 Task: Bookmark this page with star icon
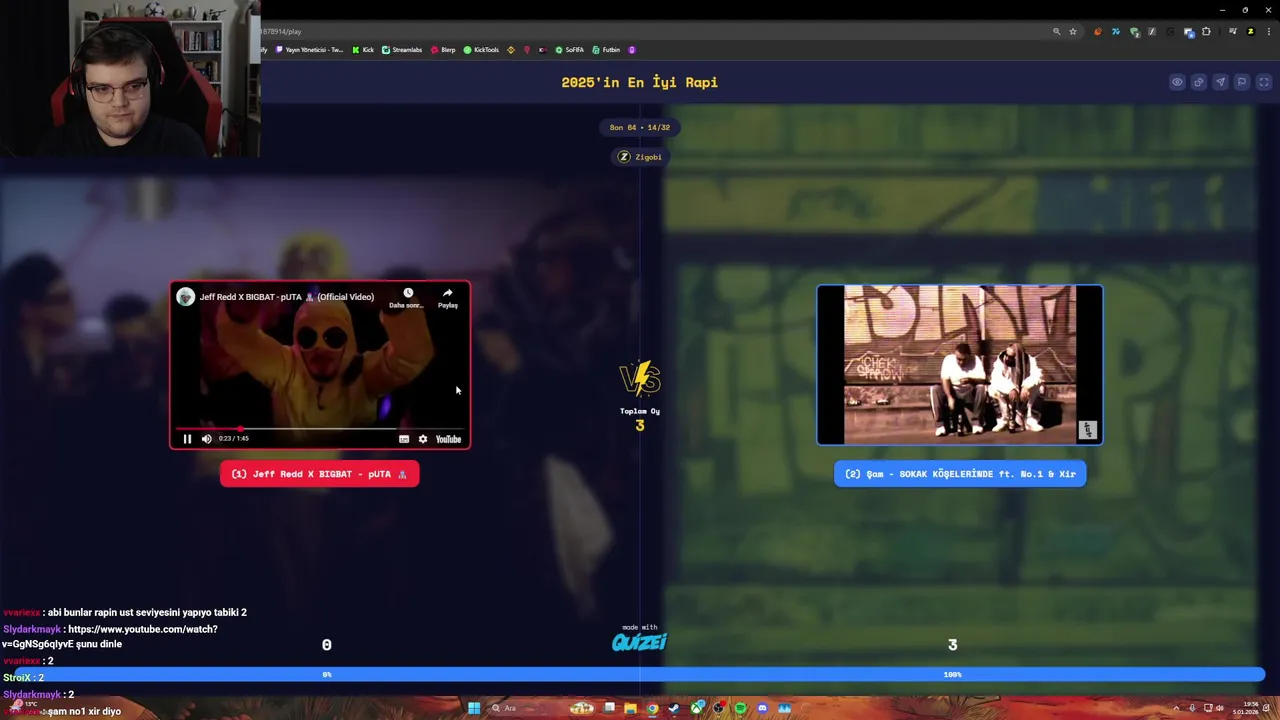click(x=1073, y=31)
